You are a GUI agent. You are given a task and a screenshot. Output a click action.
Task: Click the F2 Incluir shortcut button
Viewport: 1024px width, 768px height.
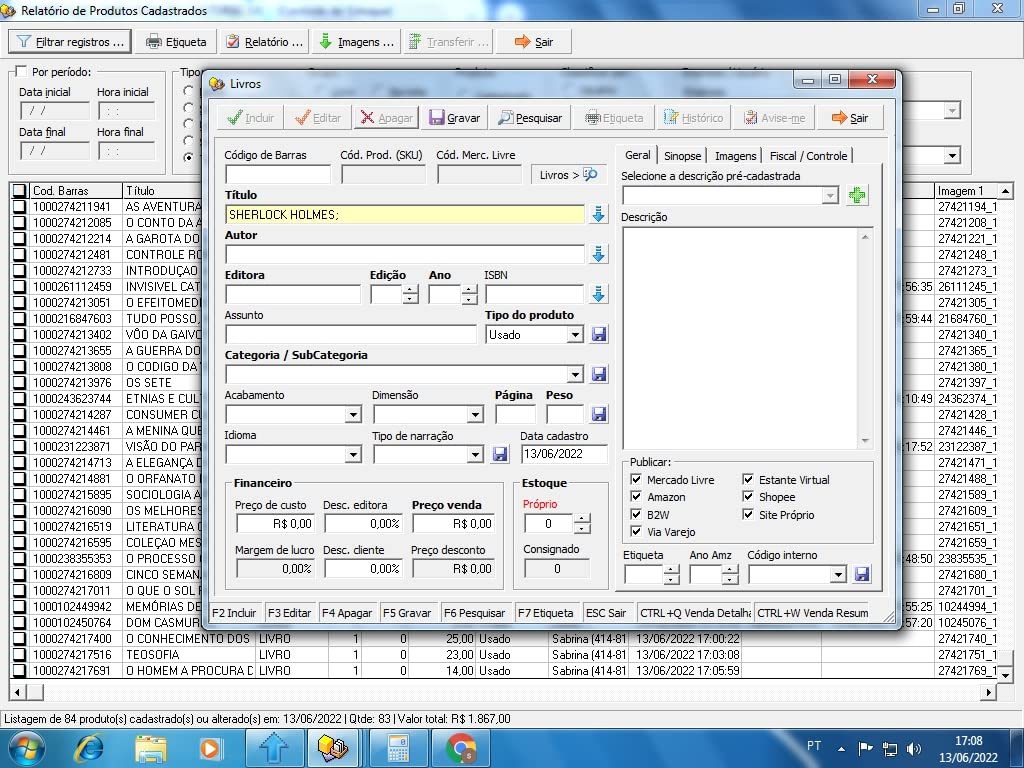(x=234, y=613)
